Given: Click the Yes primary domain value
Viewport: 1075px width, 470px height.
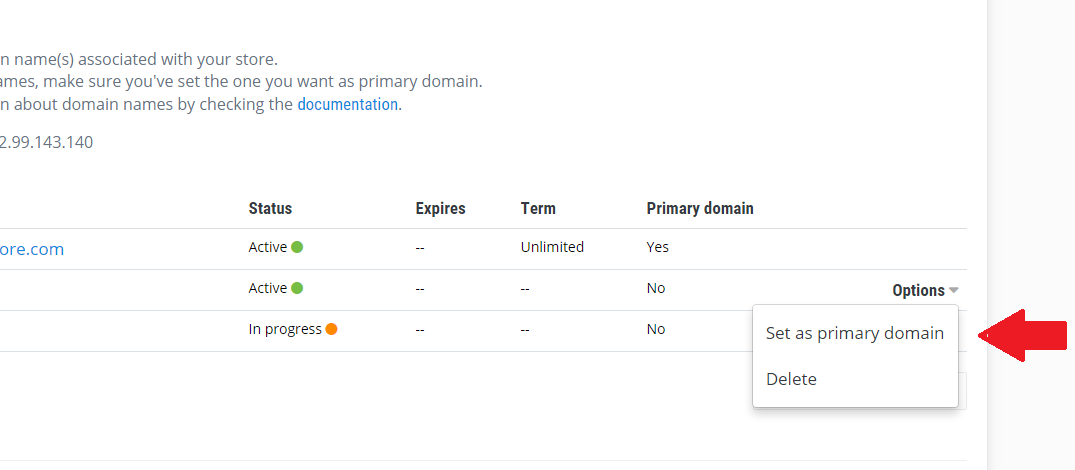Looking at the screenshot, I should tap(657, 247).
